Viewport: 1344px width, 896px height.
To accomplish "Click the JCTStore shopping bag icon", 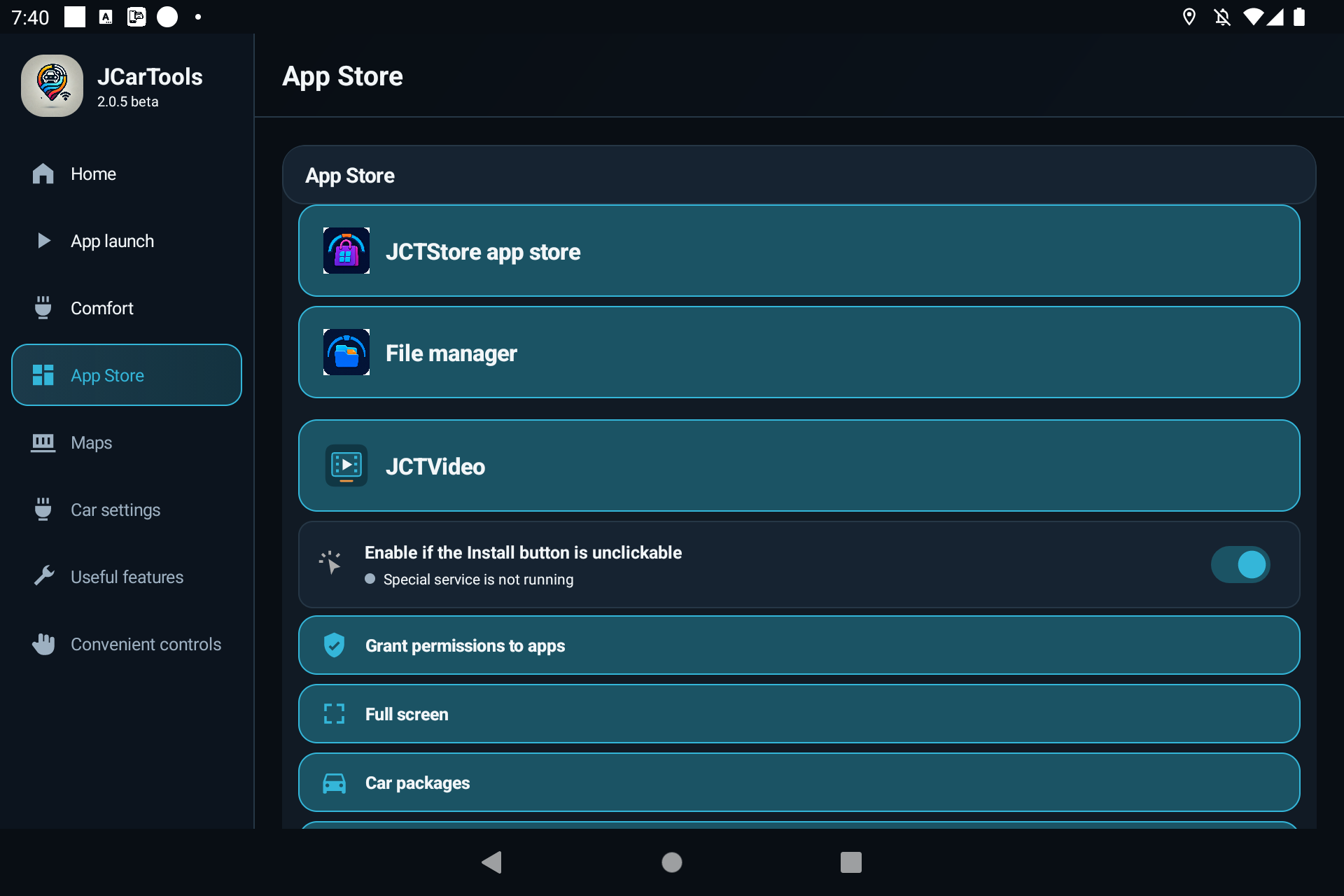I will [x=346, y=251].
